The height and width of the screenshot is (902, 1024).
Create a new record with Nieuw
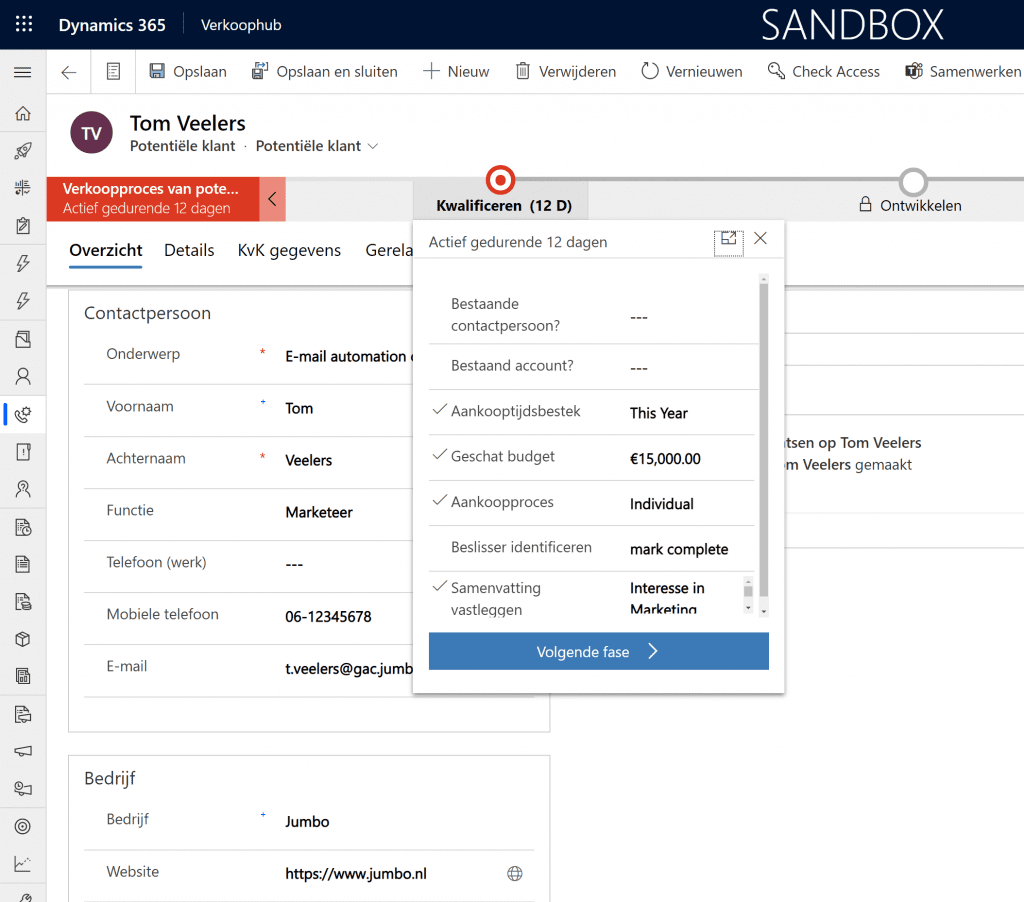tap(456, 71)
